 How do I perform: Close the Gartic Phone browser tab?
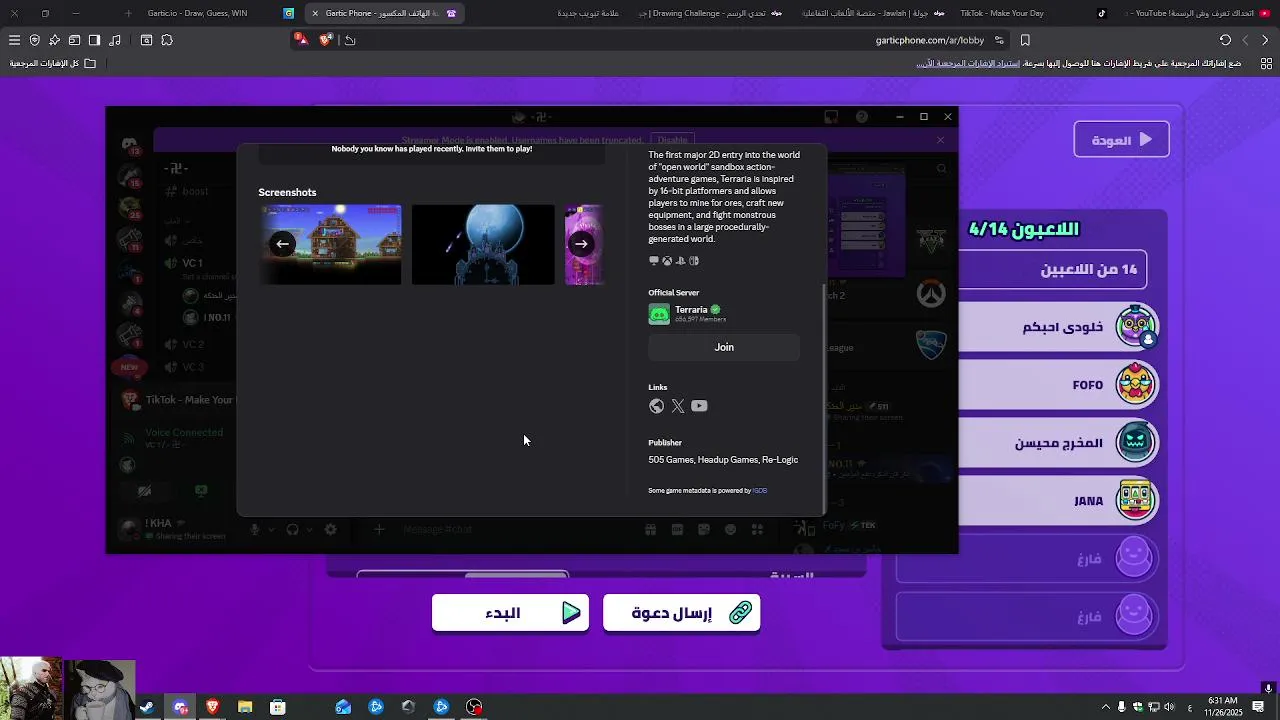pyautogui.click(x=315, y=13)
